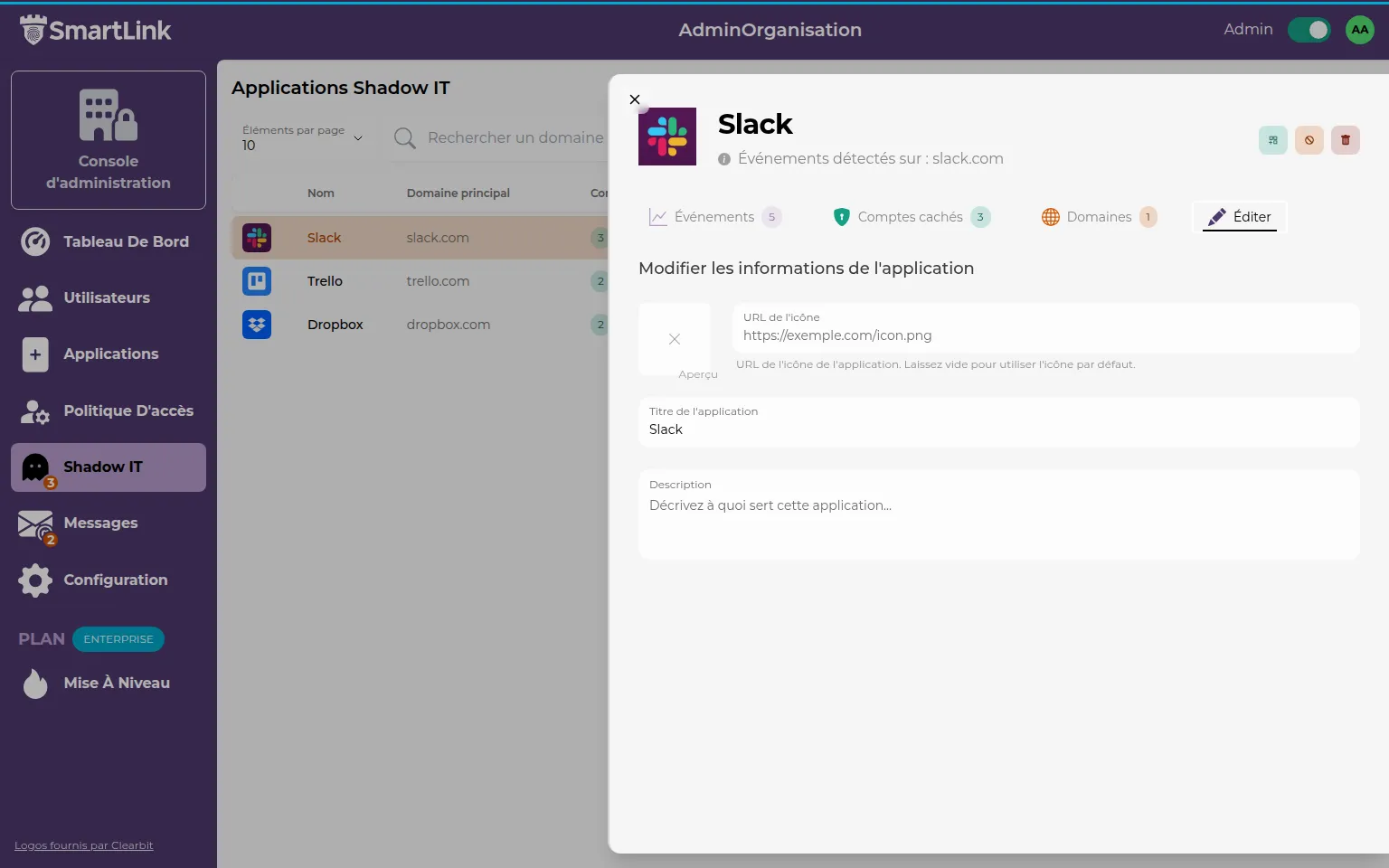This screenshot has width=1389, height=868.
Task: Click the search magnifier icon
Action: 405,138
